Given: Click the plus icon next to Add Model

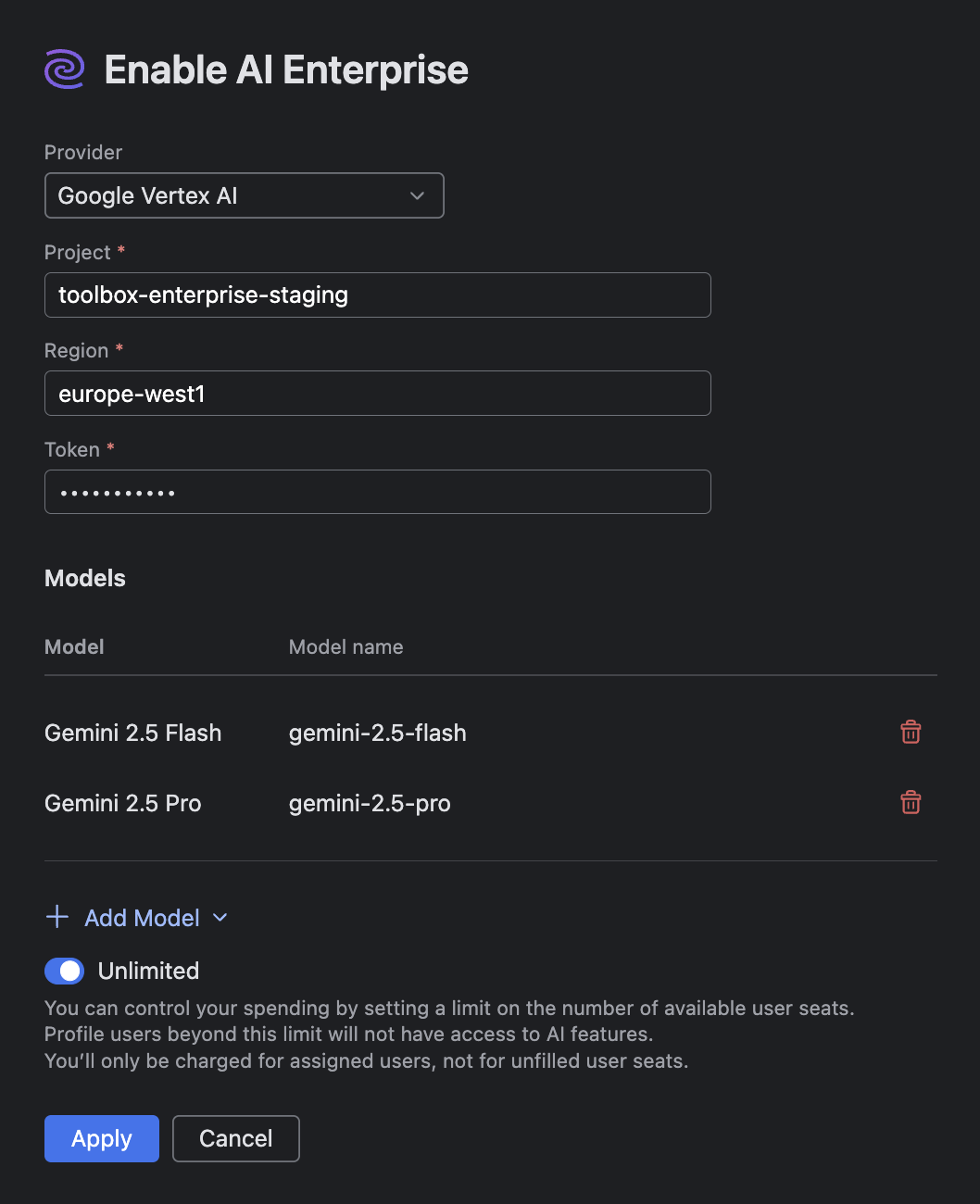Looking at the screenshot, I should click(57, 917).
